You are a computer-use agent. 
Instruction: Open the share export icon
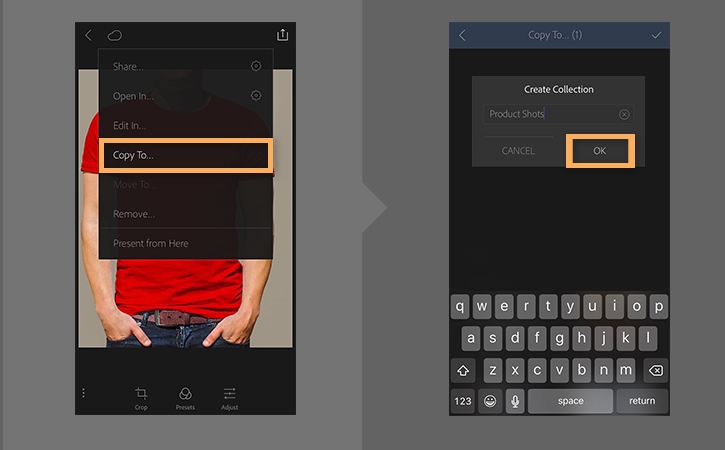pyautogui.click(x=282, y=35)
